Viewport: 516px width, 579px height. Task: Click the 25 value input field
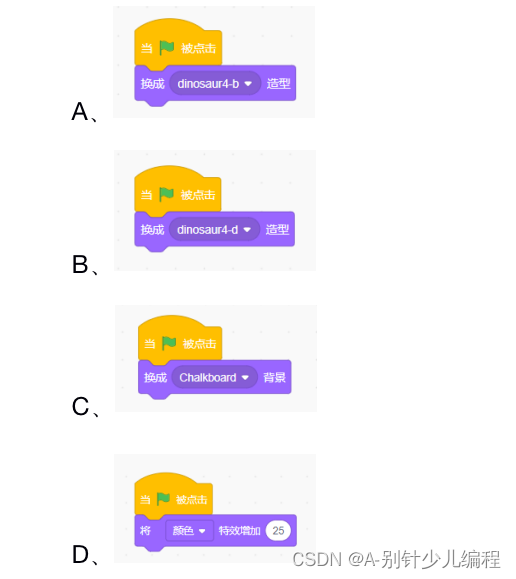click(278, 531)
